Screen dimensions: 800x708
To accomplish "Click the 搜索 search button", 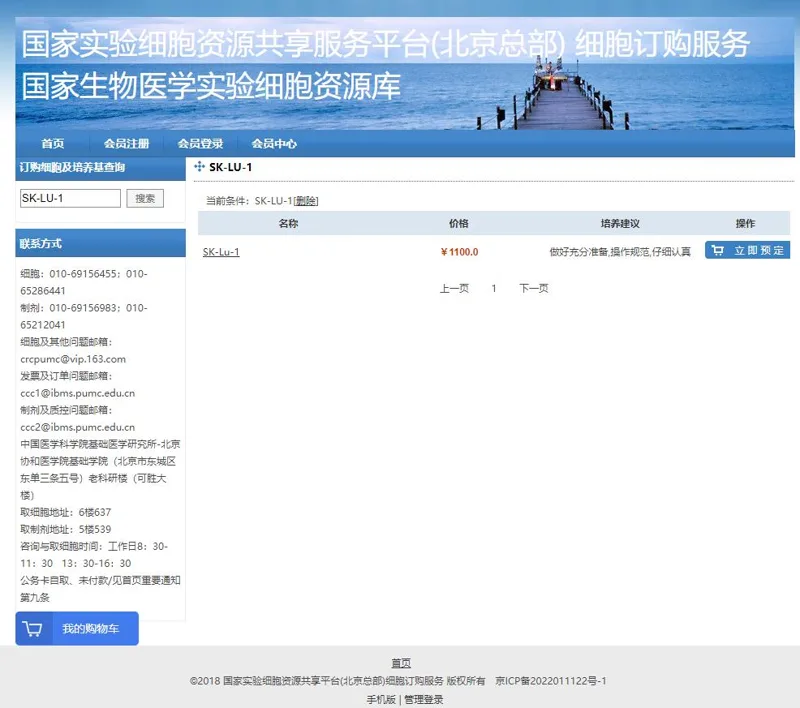I will click(x=145, y=198).
